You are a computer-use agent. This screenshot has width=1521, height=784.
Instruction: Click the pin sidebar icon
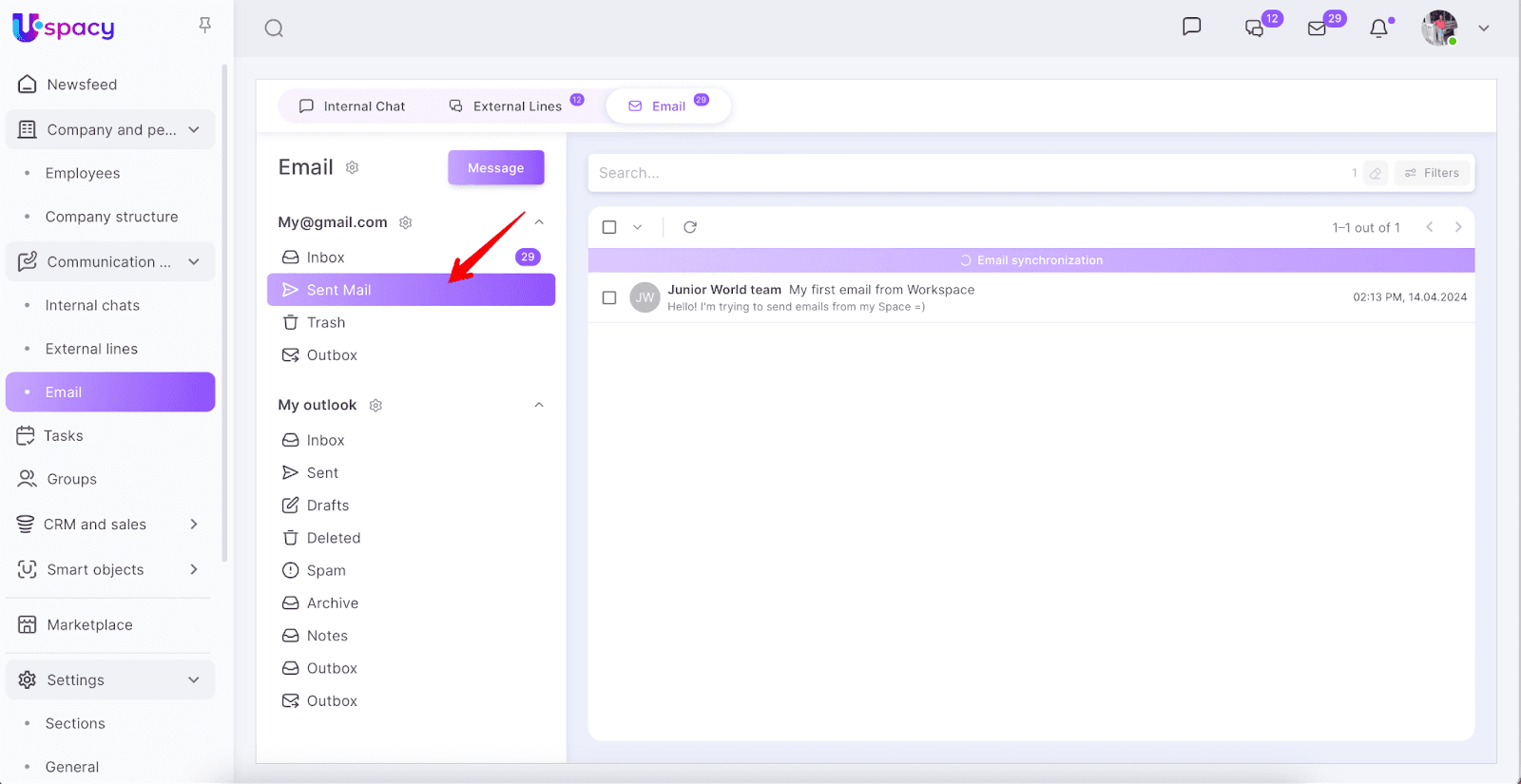(x=204, y=26)
